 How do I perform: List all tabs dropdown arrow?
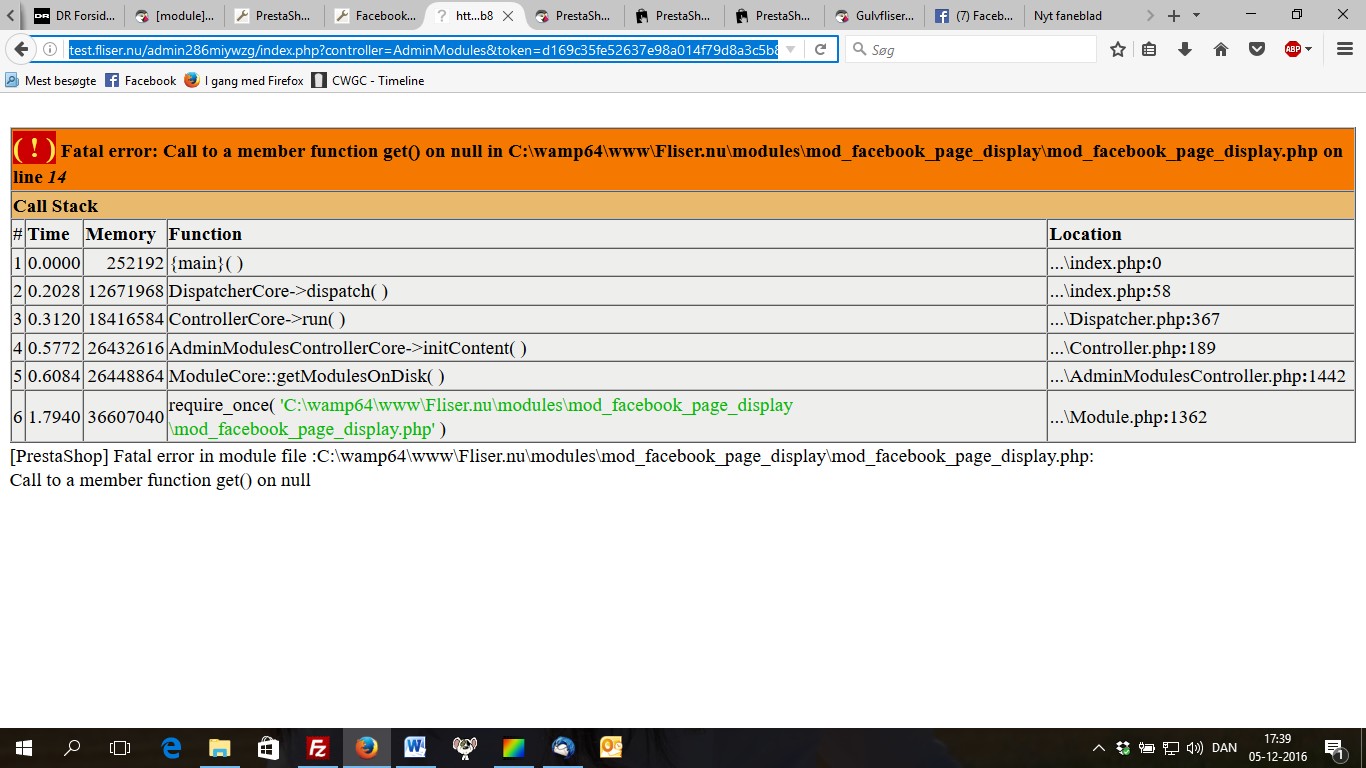click(x=1196, y=15)
